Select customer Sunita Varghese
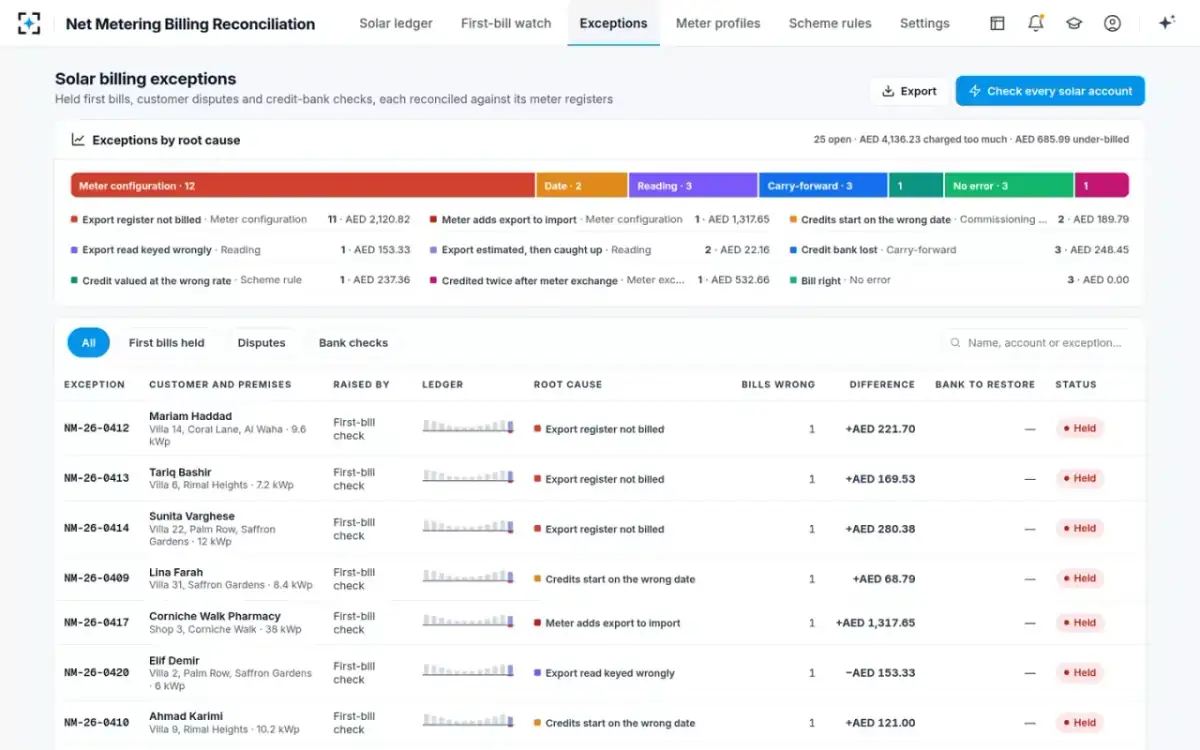Screen dimensions: 1200x750 pos(192,516)
